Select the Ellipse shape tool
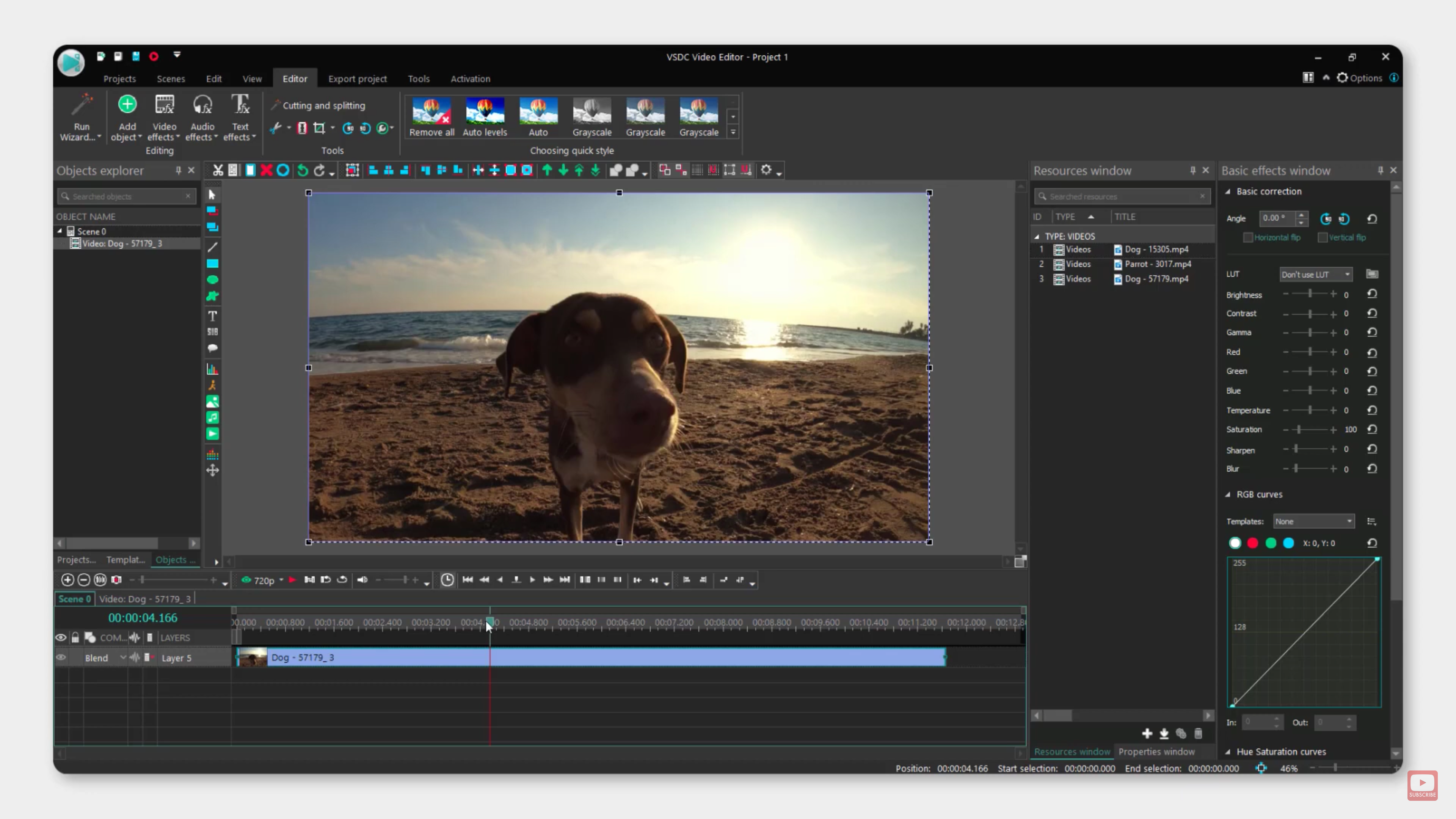The width and height of the screenshot is (1456, 819). 212,280
